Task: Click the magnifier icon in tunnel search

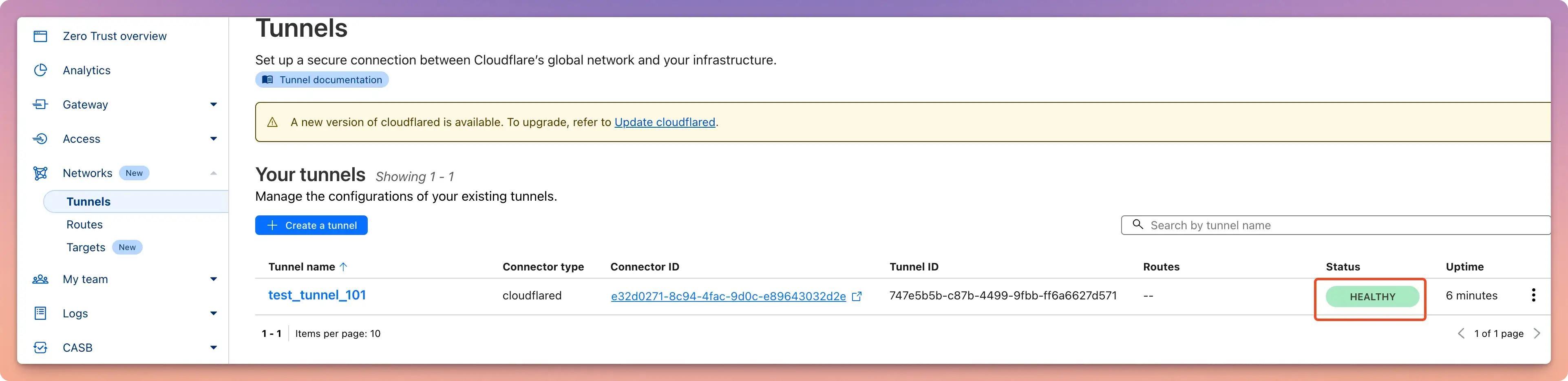Action: click(x=1137, y=225)
